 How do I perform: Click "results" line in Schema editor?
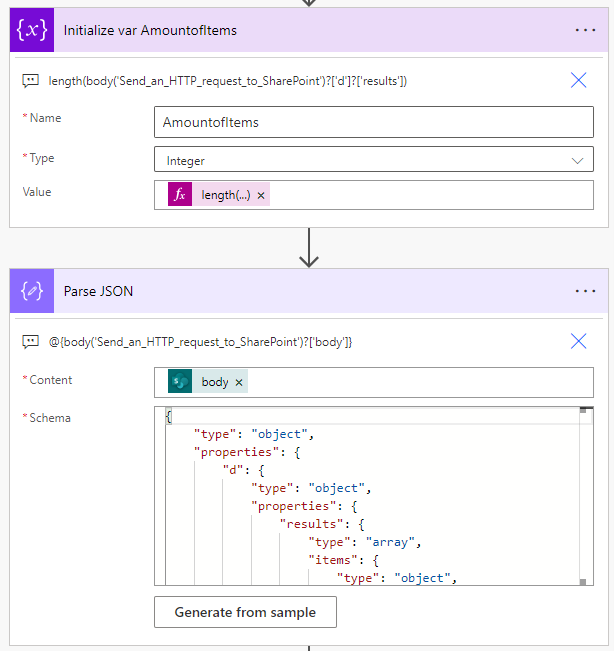point(322,524)
